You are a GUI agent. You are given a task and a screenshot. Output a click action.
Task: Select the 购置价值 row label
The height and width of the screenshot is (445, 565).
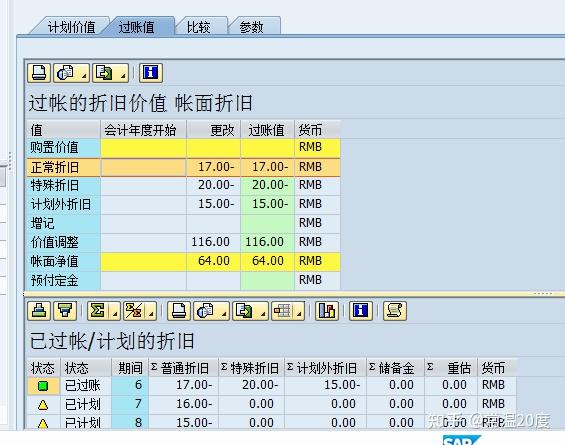tap(55, 148)
